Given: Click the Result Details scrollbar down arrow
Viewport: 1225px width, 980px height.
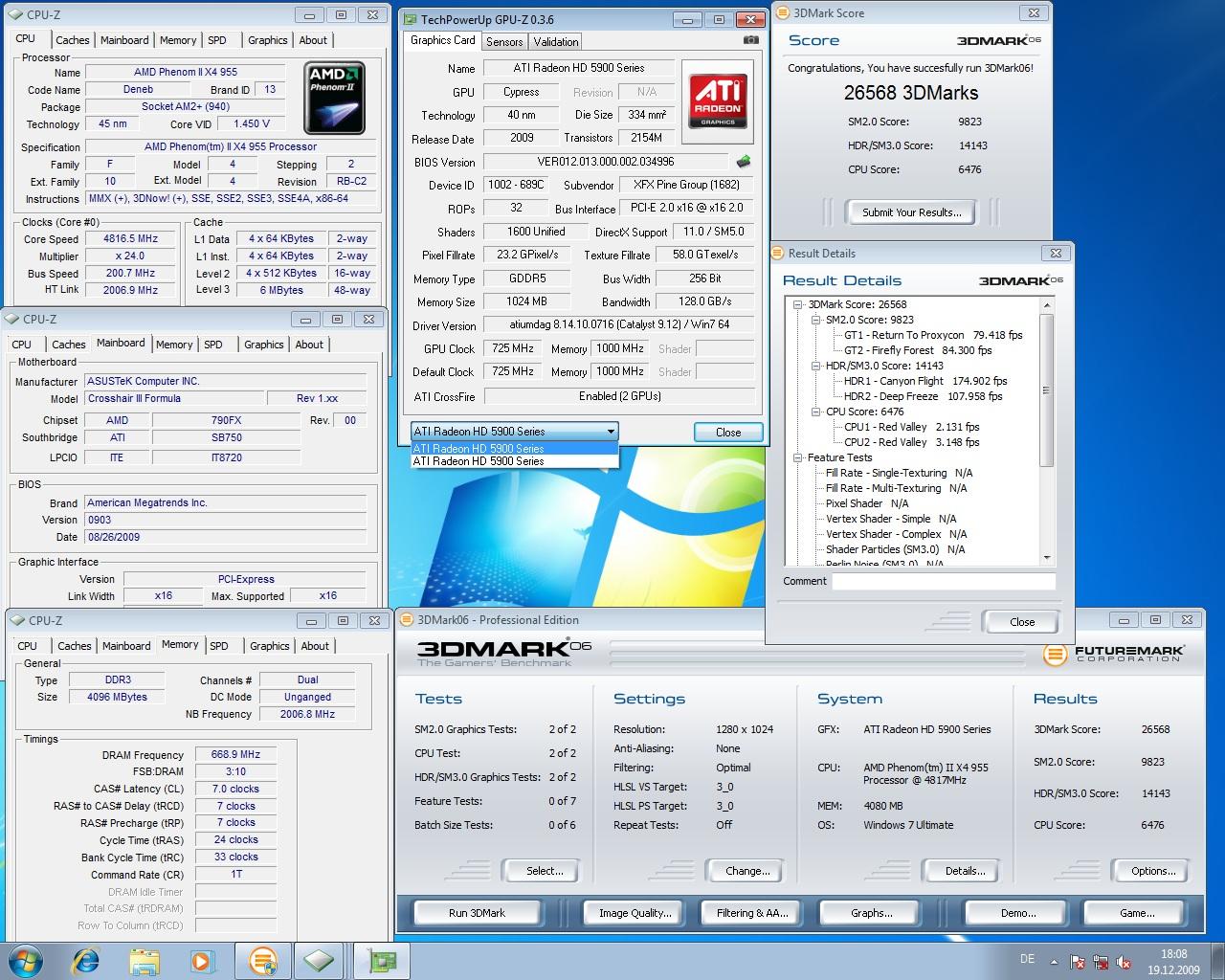Looking at the screenshot, I should click(x=1047, y=557).
